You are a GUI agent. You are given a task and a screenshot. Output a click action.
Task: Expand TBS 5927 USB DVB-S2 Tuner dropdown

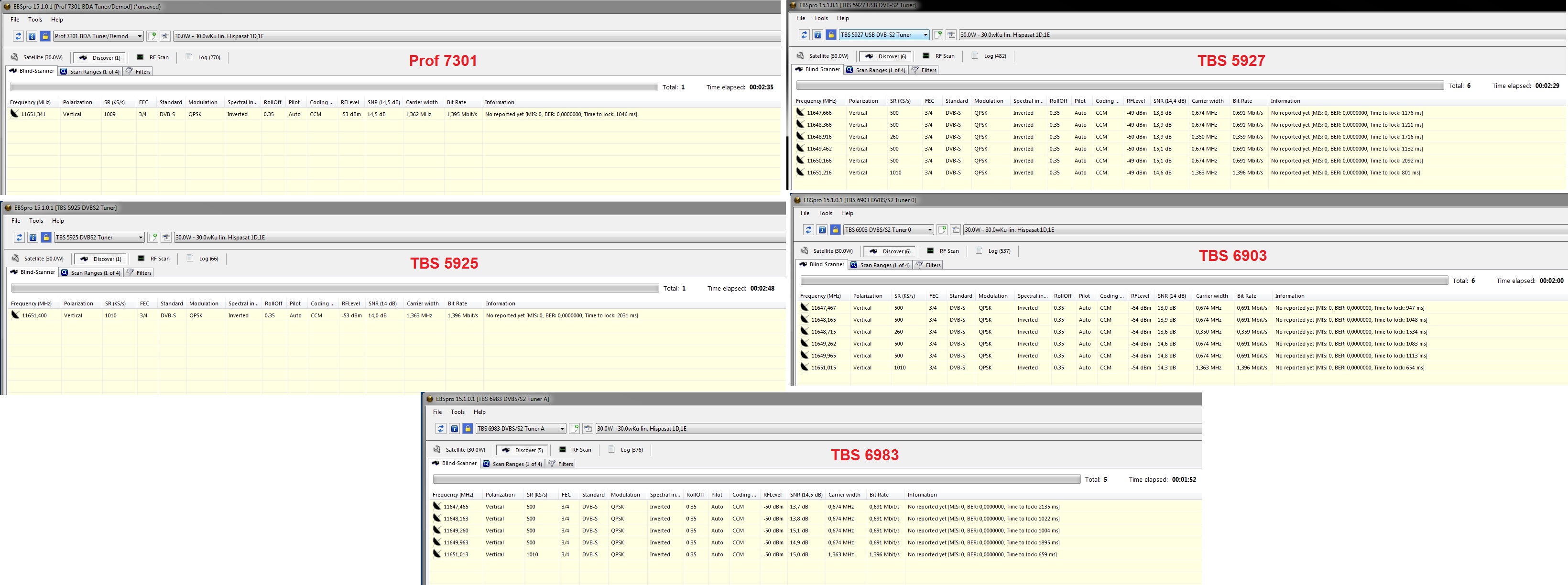pyautogui.click(x=884, y=35)
